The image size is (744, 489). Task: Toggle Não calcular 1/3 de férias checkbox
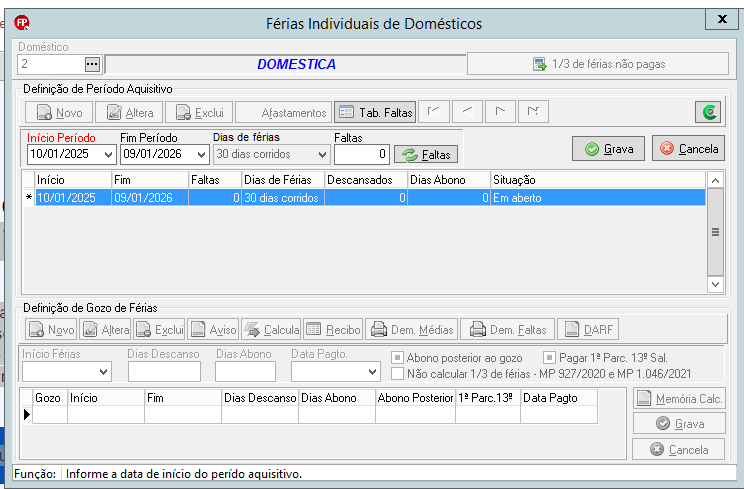tap(397, 374)
